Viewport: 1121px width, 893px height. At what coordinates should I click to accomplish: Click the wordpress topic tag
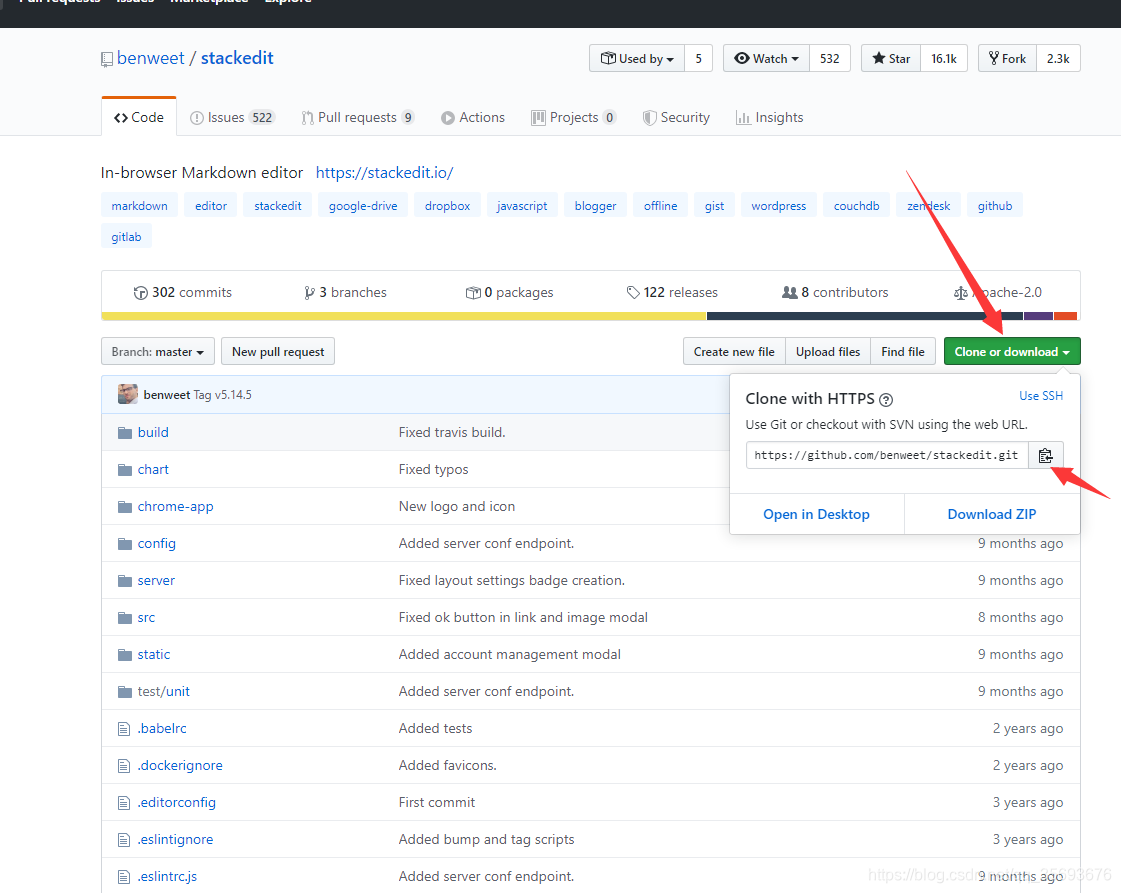(779, 206)
